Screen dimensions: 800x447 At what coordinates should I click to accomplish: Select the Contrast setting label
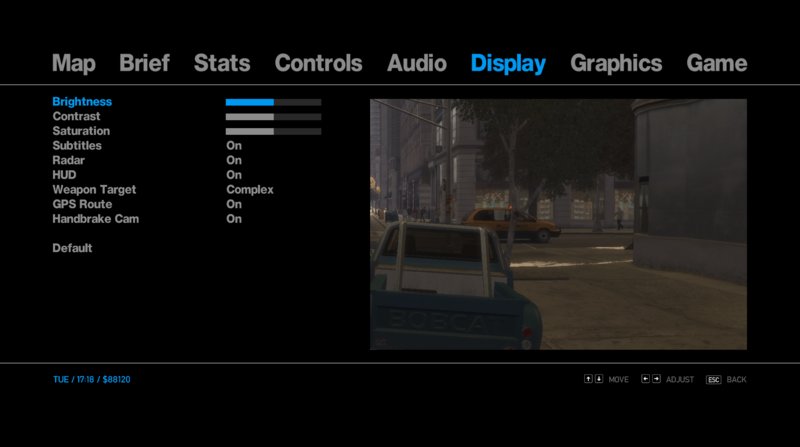click(x=77, y=116)
